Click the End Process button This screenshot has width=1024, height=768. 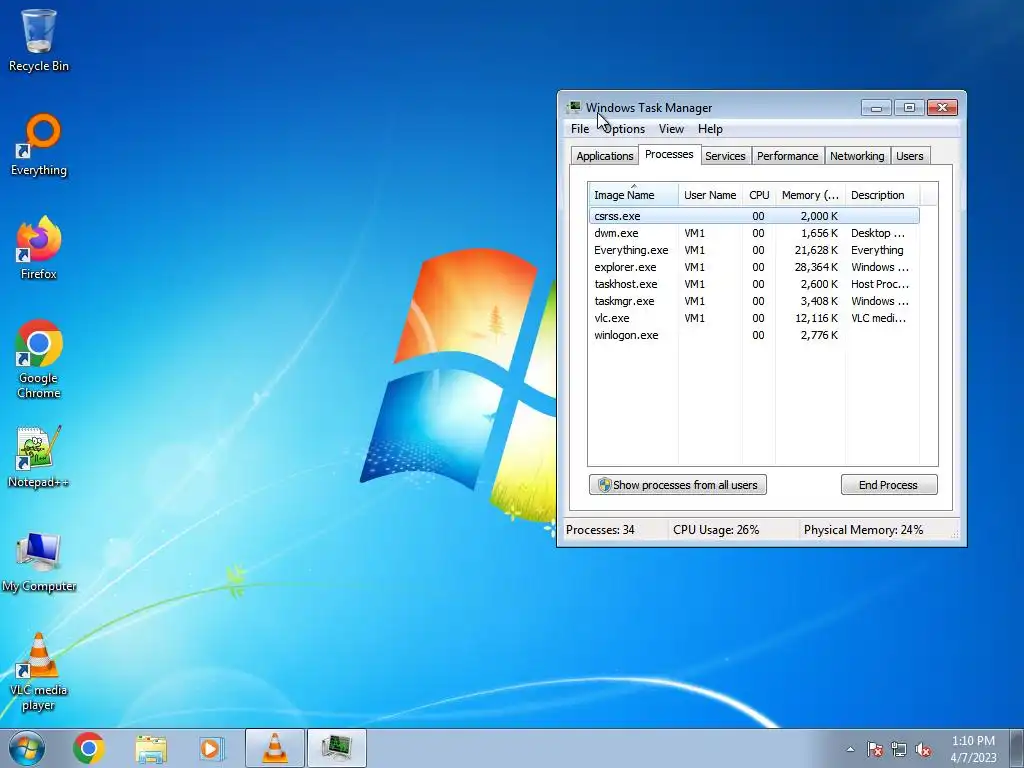[889, 485]
